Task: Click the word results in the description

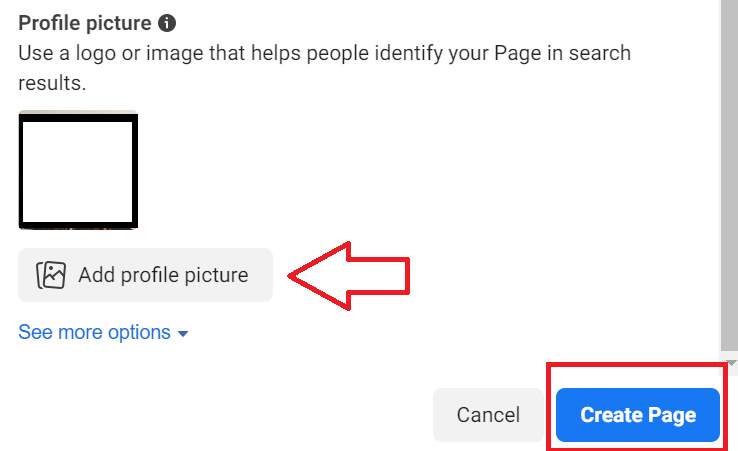Action: tap(52, 83)
